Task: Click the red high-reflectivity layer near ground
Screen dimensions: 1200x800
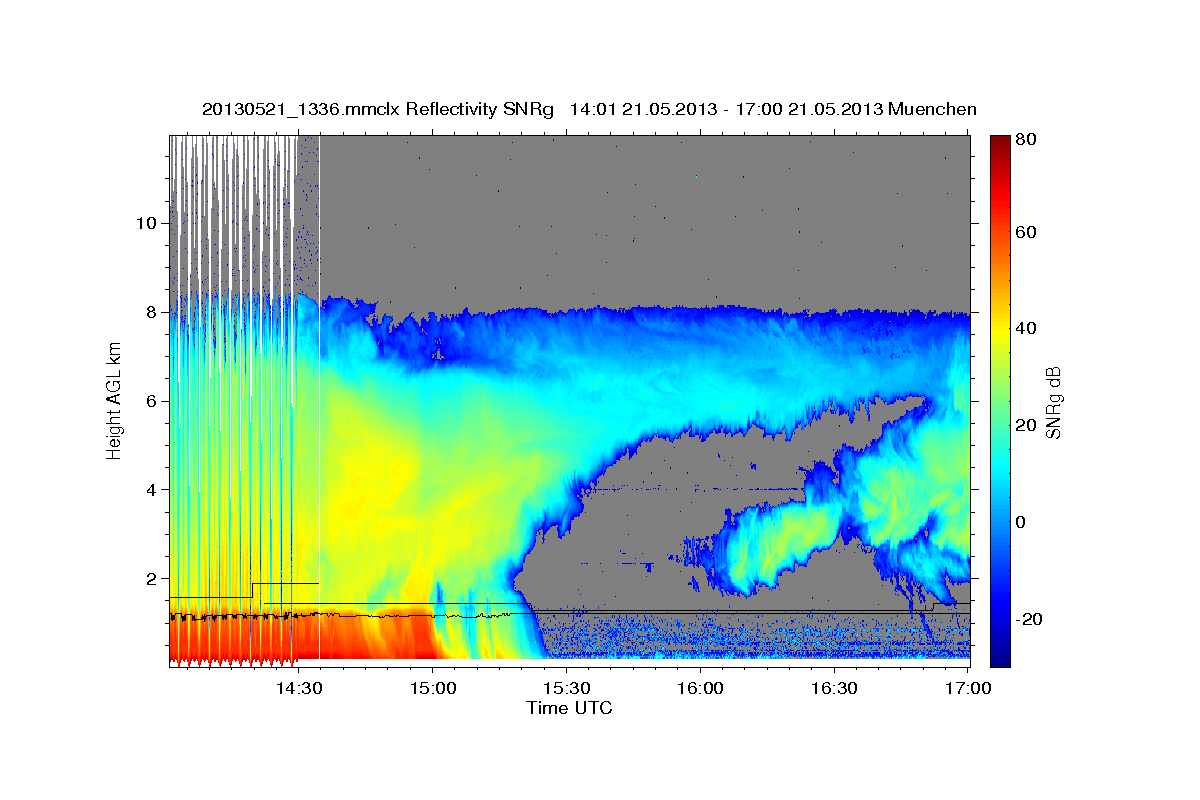Action: (300, 635)
